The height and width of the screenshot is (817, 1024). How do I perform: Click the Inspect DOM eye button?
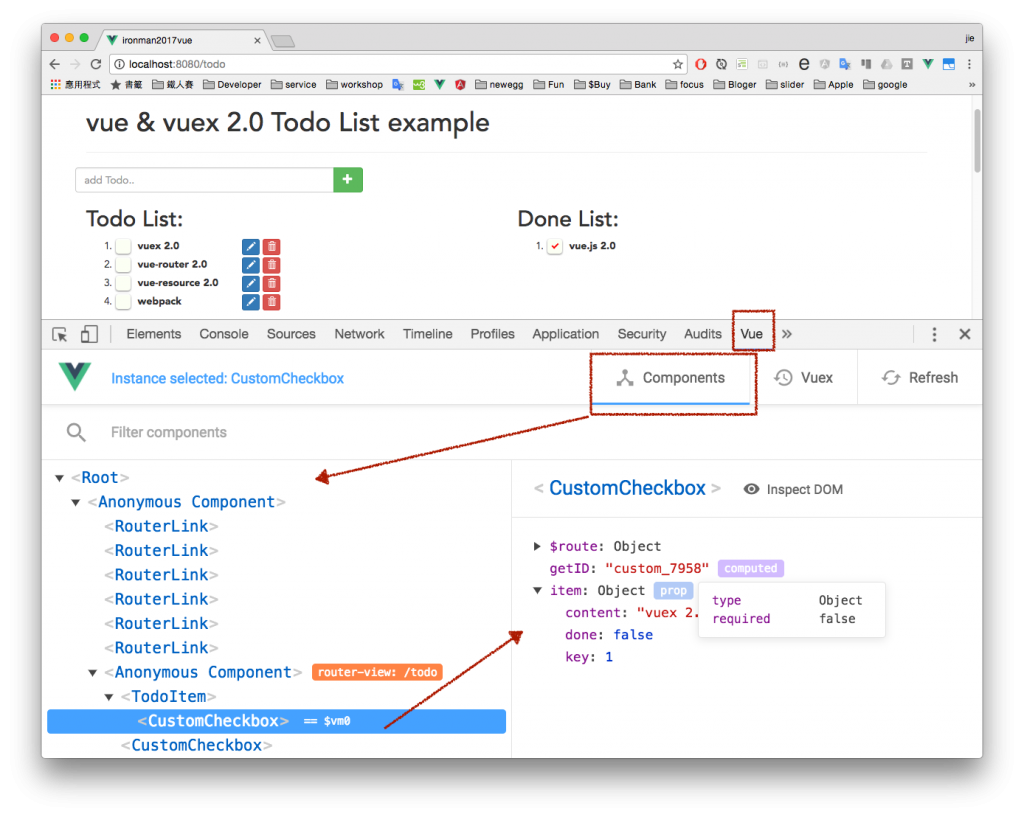click(793, 489)
